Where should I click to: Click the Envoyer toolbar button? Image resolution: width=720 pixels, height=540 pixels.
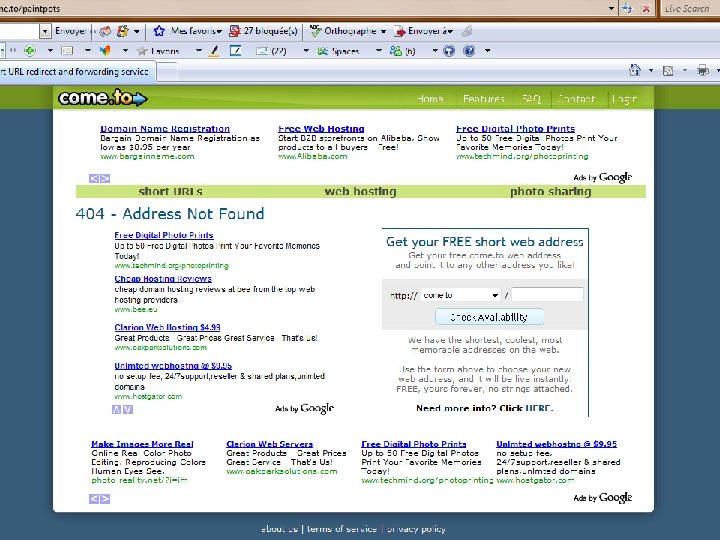pyautogui.click(x=71, y=31)
